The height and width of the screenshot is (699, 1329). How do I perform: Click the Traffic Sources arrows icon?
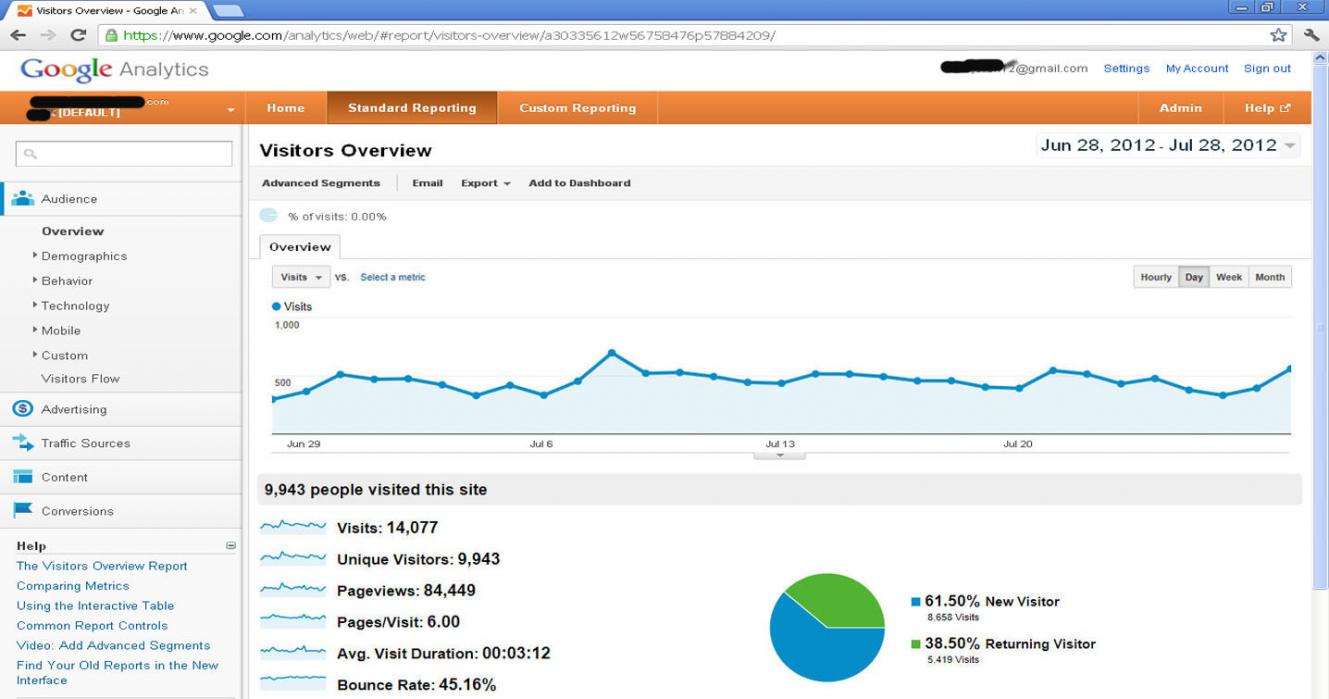pyautogui.click(x=22, y=442)
